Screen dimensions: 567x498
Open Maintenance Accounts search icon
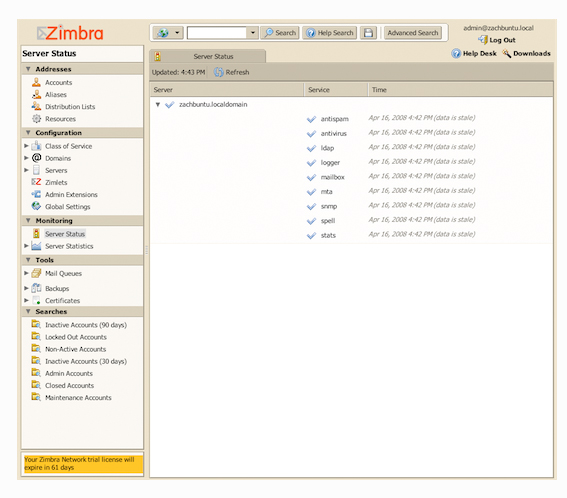[x=36, y=397]
